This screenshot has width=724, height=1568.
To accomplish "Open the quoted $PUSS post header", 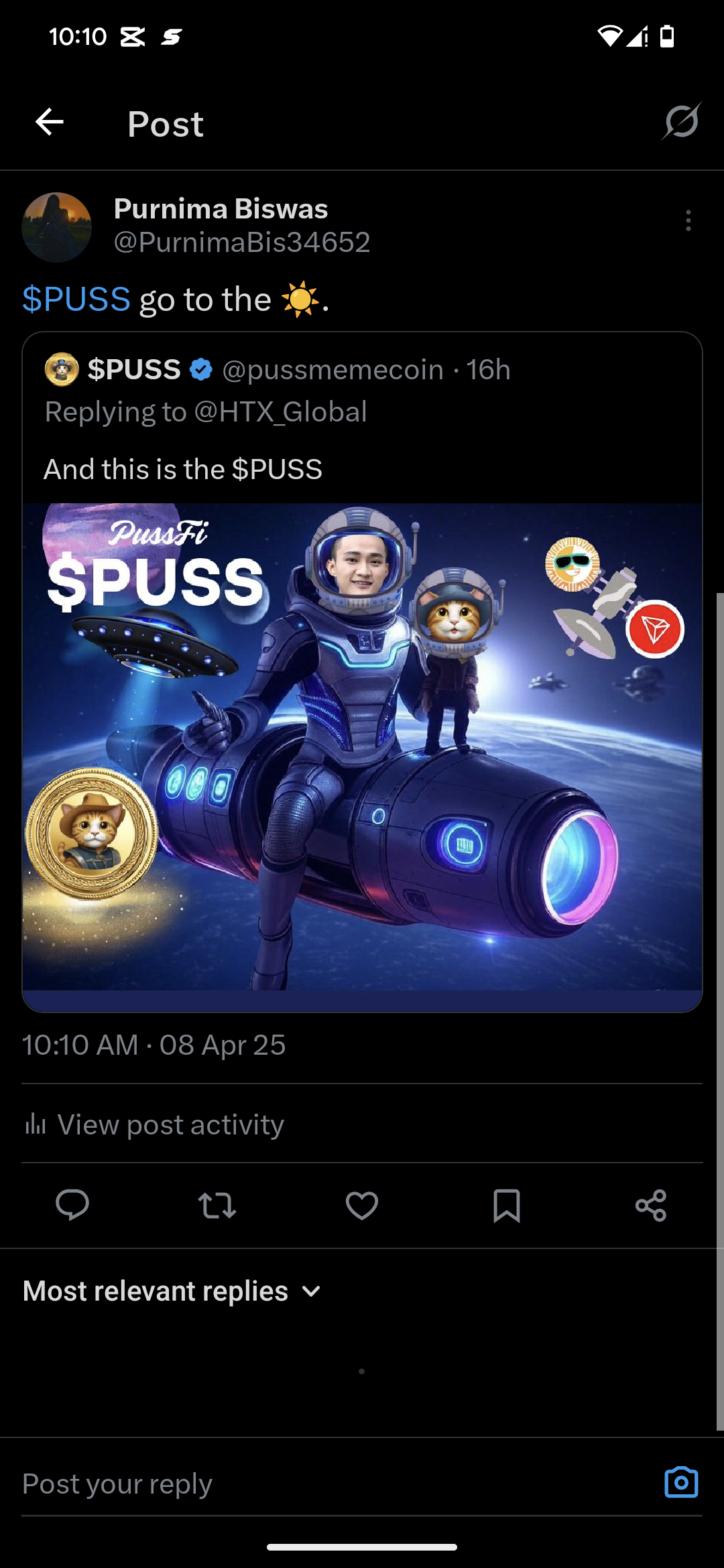I will pos(278,370).
